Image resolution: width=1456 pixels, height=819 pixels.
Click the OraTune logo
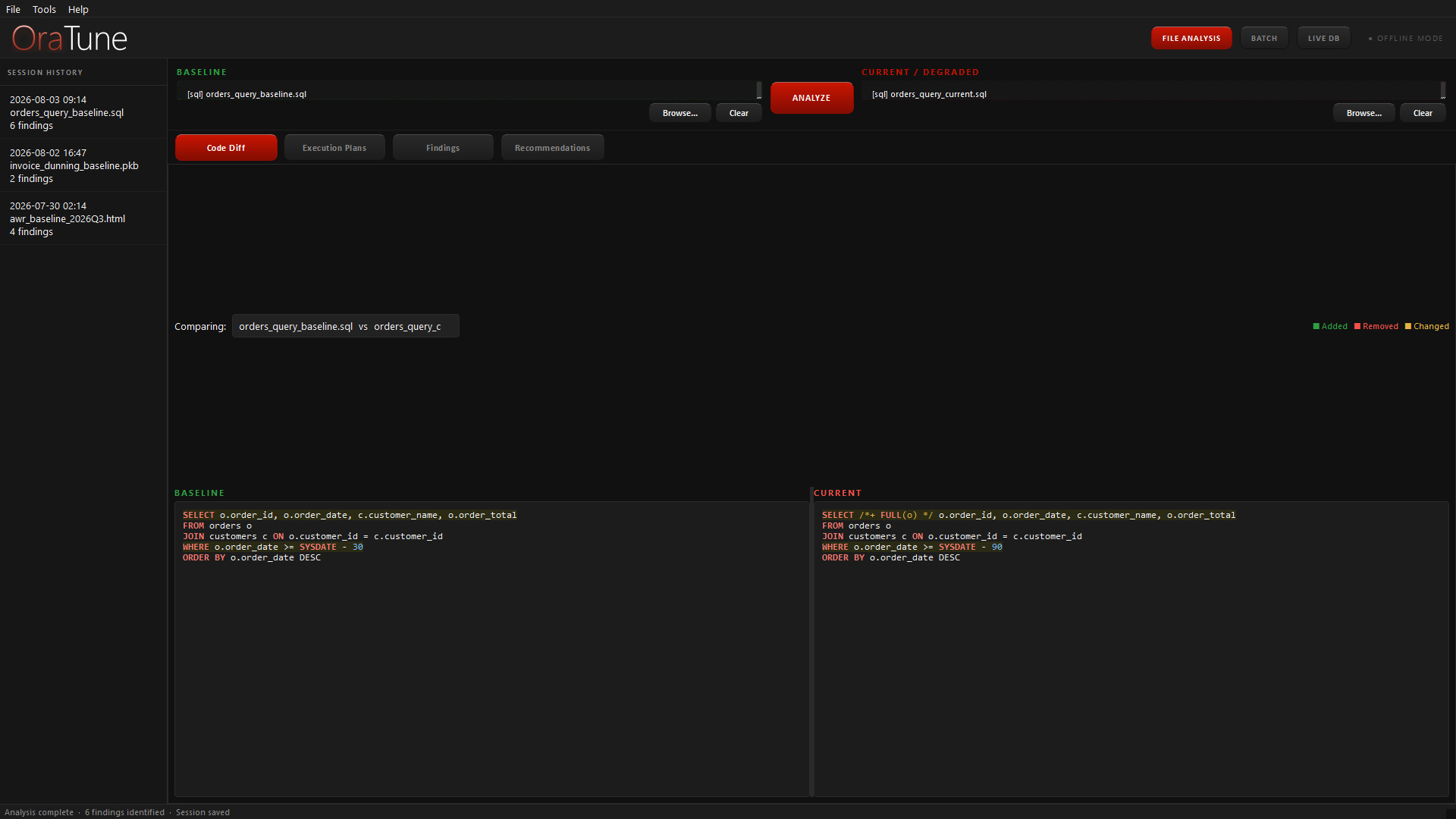[x=70, y=38]
